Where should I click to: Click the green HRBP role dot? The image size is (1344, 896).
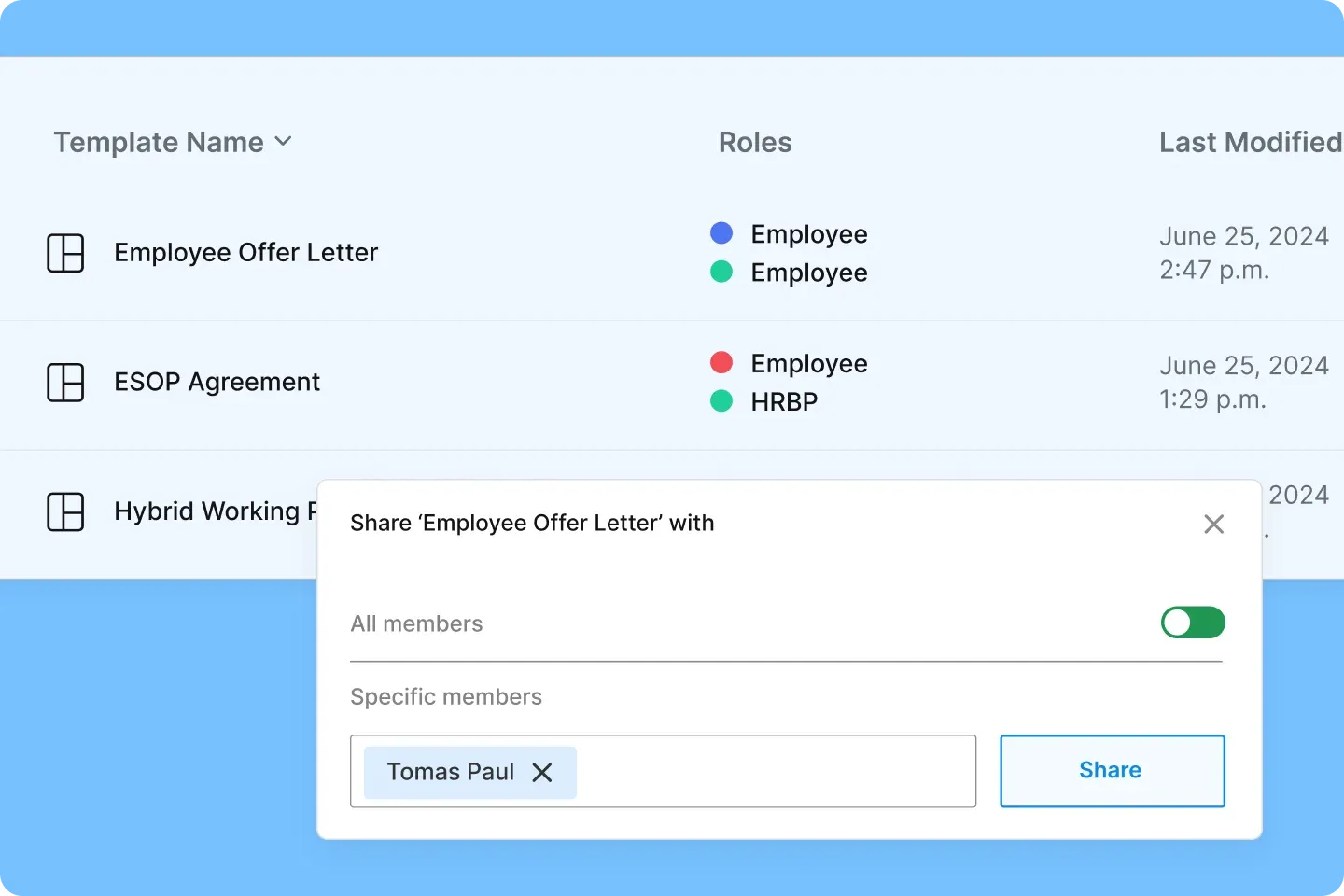[x=721, y=400]
